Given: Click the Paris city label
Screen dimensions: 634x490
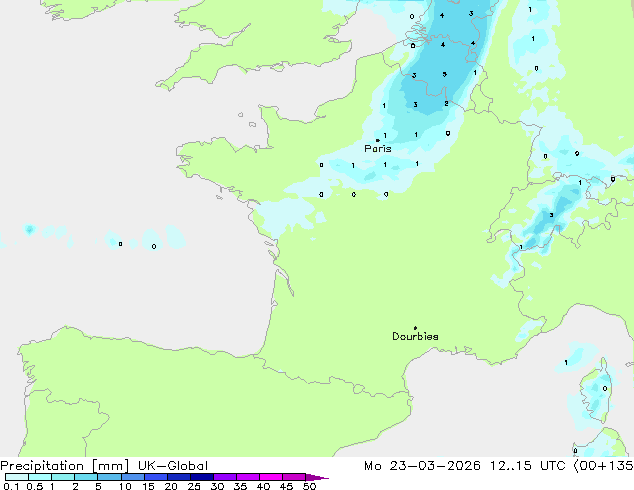Looking at the screenshot, I should pos(378,149).
